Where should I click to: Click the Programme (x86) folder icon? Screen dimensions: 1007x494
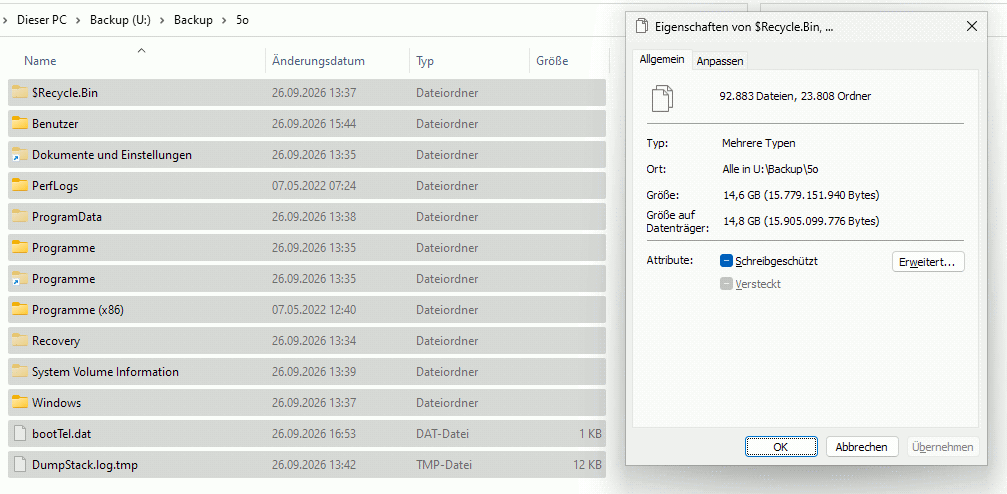point(20,310)
